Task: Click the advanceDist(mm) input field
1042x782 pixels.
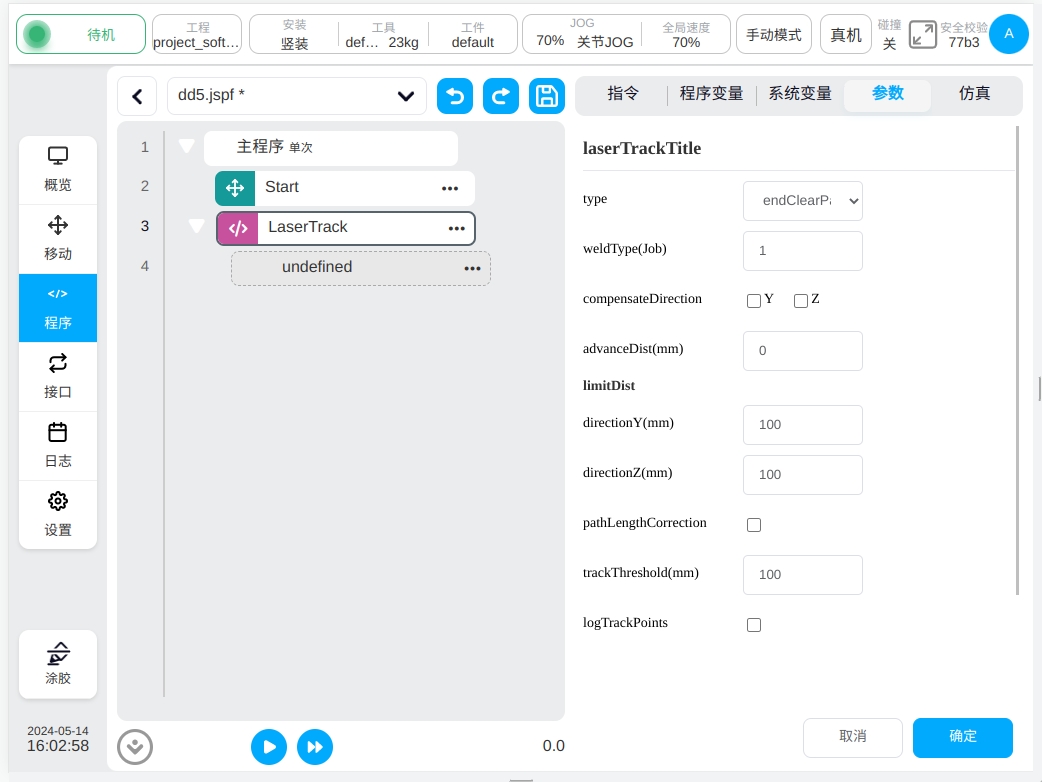Action: coord(802,351)
